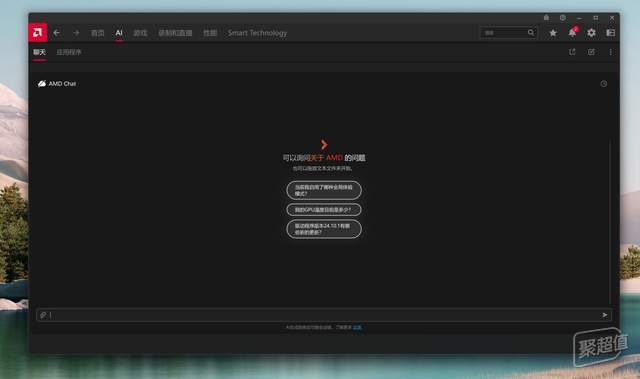
Task: Select the 应用程序 sub-tab
Action: [x=69, y=52]
